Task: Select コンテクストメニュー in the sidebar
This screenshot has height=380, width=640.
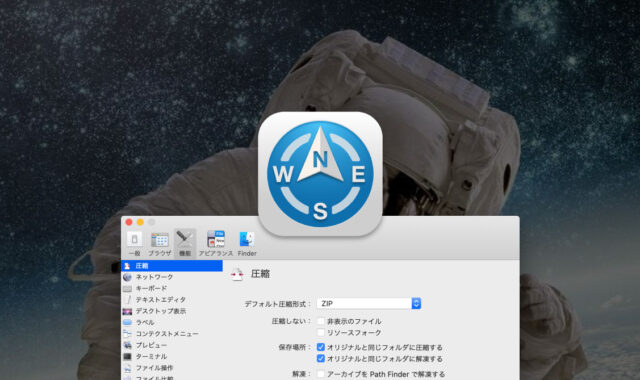Action: 172,334
